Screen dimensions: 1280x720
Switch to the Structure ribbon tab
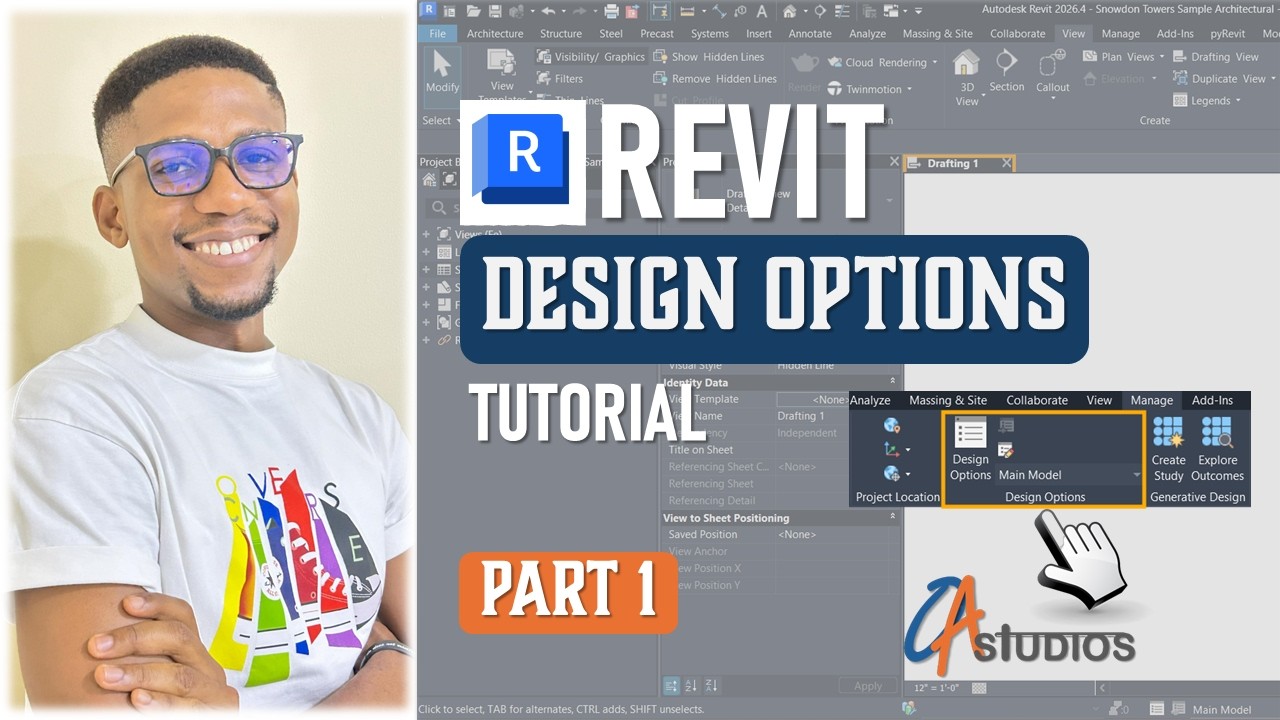pyautogui.click(x=561, y=34)
